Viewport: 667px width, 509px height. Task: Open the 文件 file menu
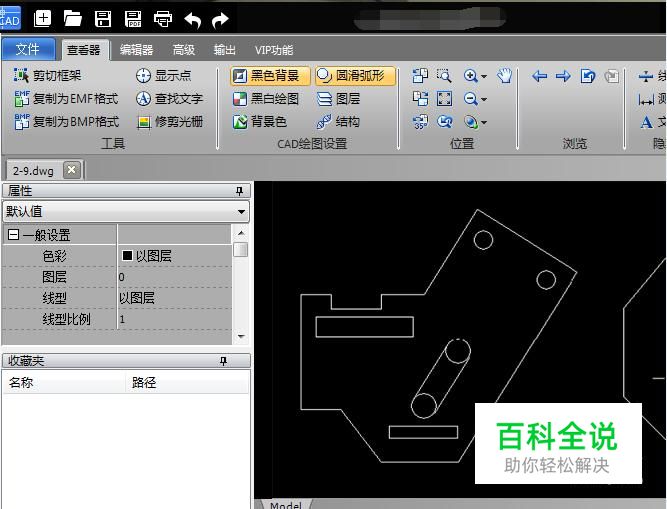coord(28,49)
